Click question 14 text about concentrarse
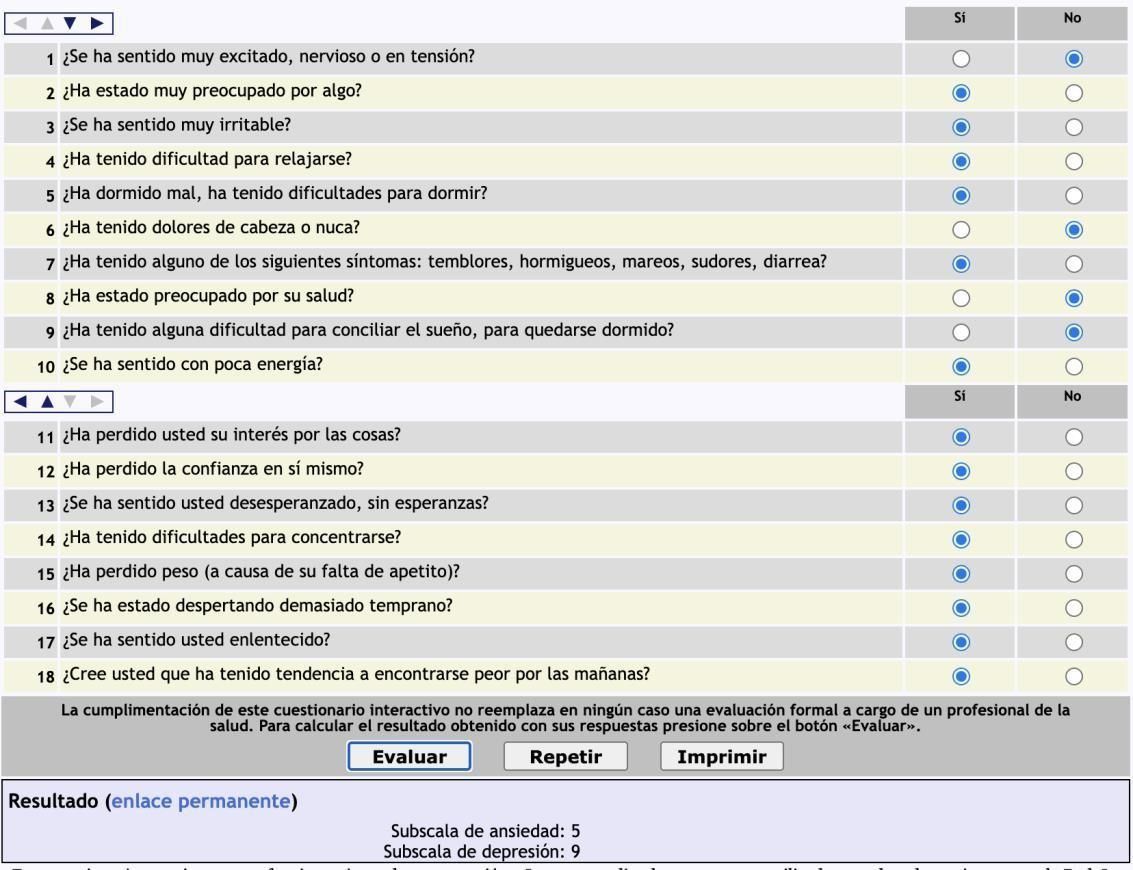 (x=231, y=538)
